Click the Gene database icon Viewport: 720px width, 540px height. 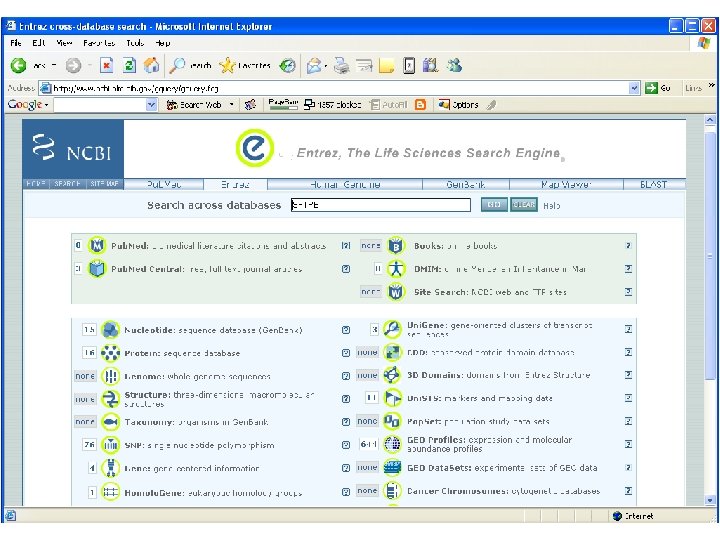click(x=110, y=468)
